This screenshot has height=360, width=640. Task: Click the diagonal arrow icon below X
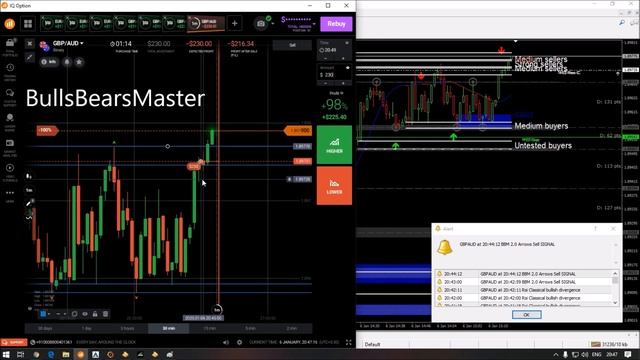(x=30, y=58)
